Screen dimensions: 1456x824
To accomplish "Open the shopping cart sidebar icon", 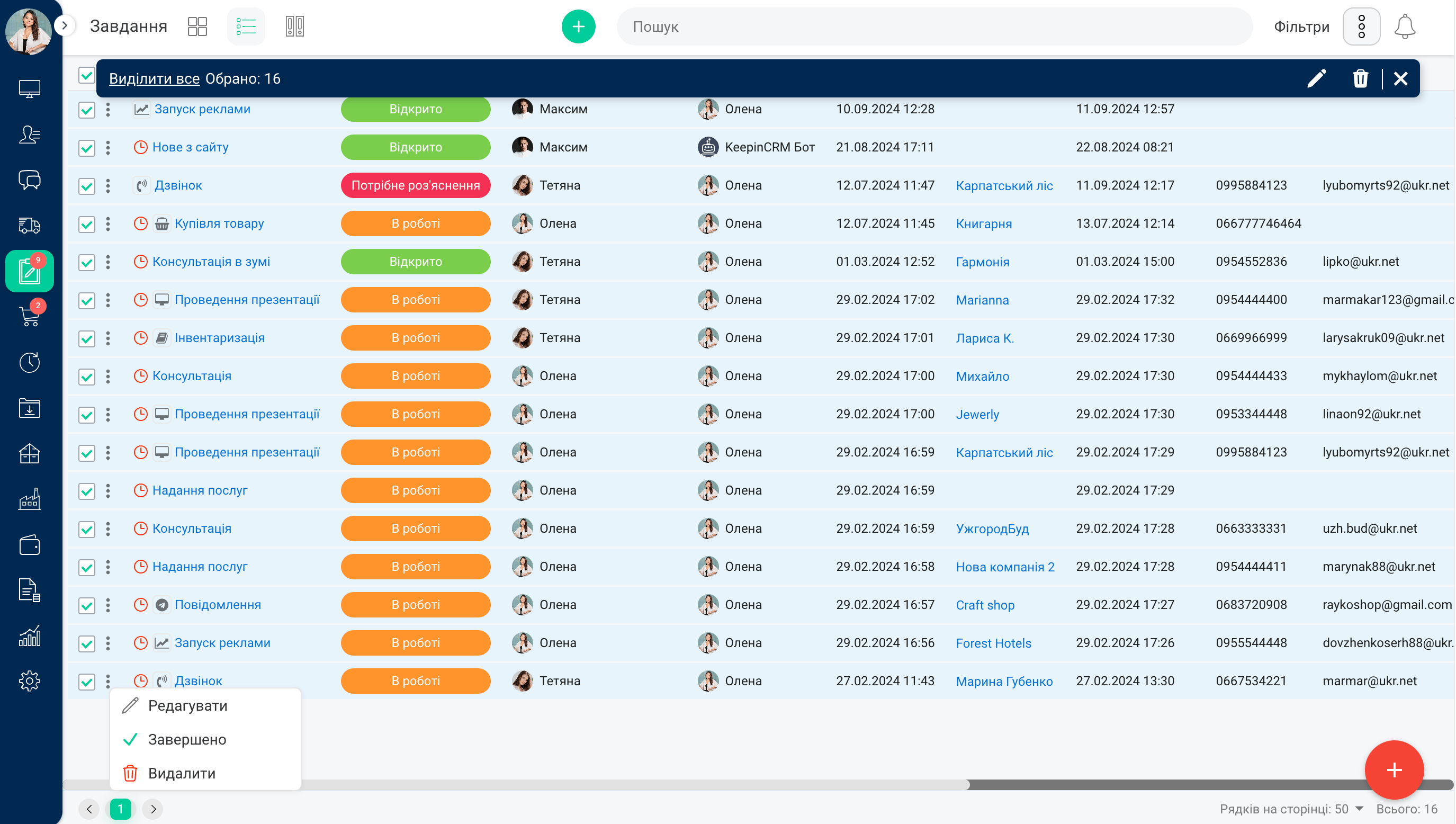I will [30, 316].
